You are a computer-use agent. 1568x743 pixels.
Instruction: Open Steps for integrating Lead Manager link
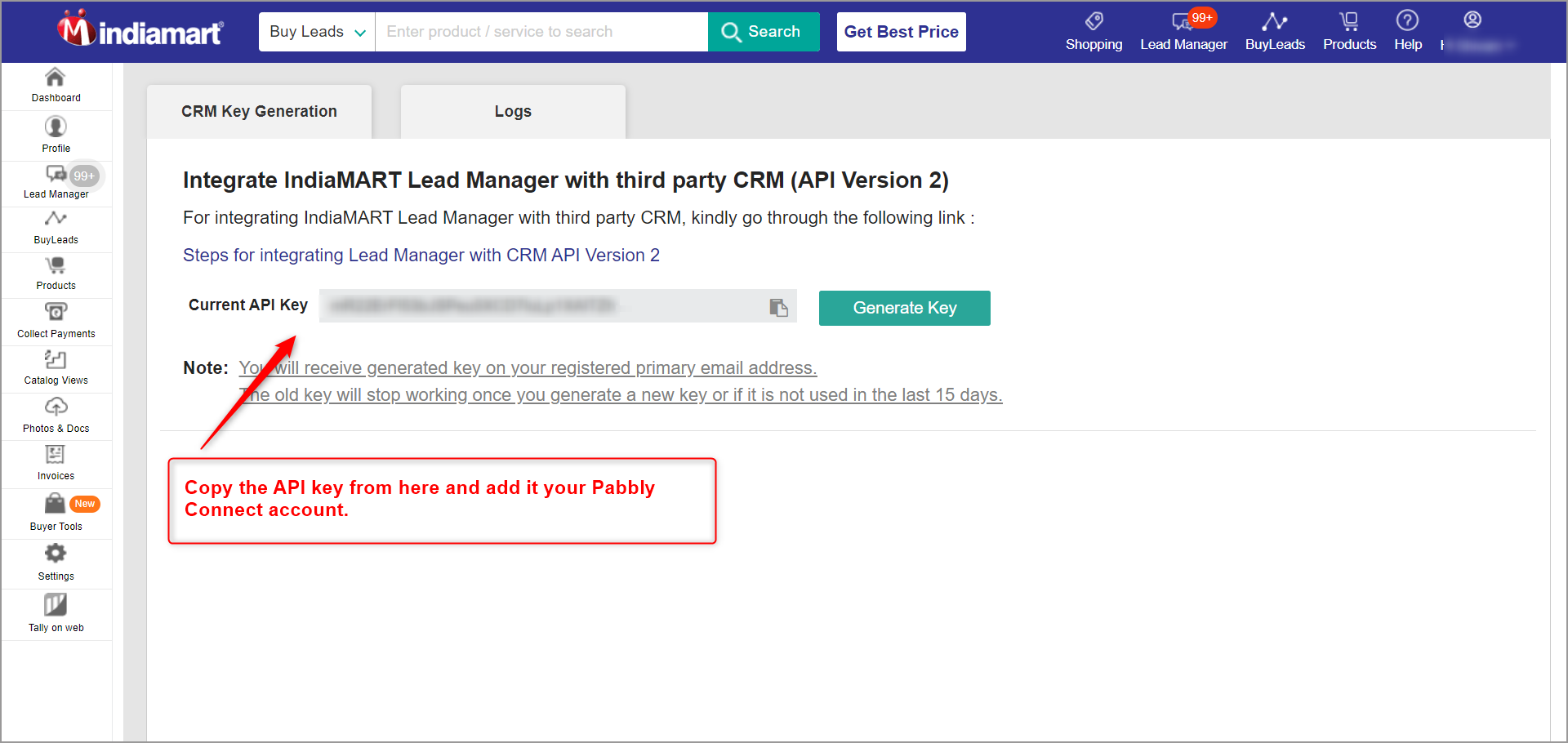tap(421, 255)
